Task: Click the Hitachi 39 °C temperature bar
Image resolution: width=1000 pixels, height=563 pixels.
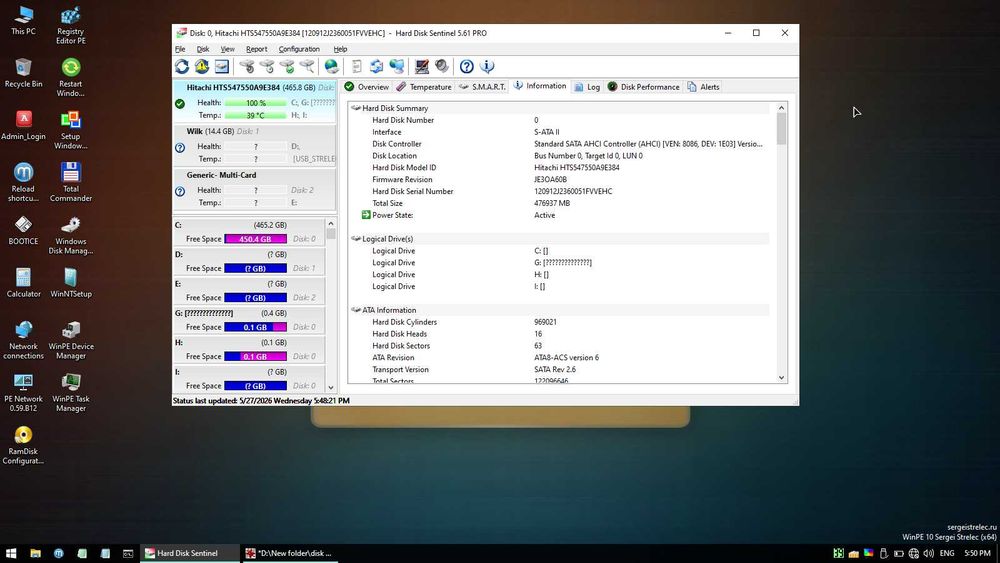Action: (x=256, y=115)
